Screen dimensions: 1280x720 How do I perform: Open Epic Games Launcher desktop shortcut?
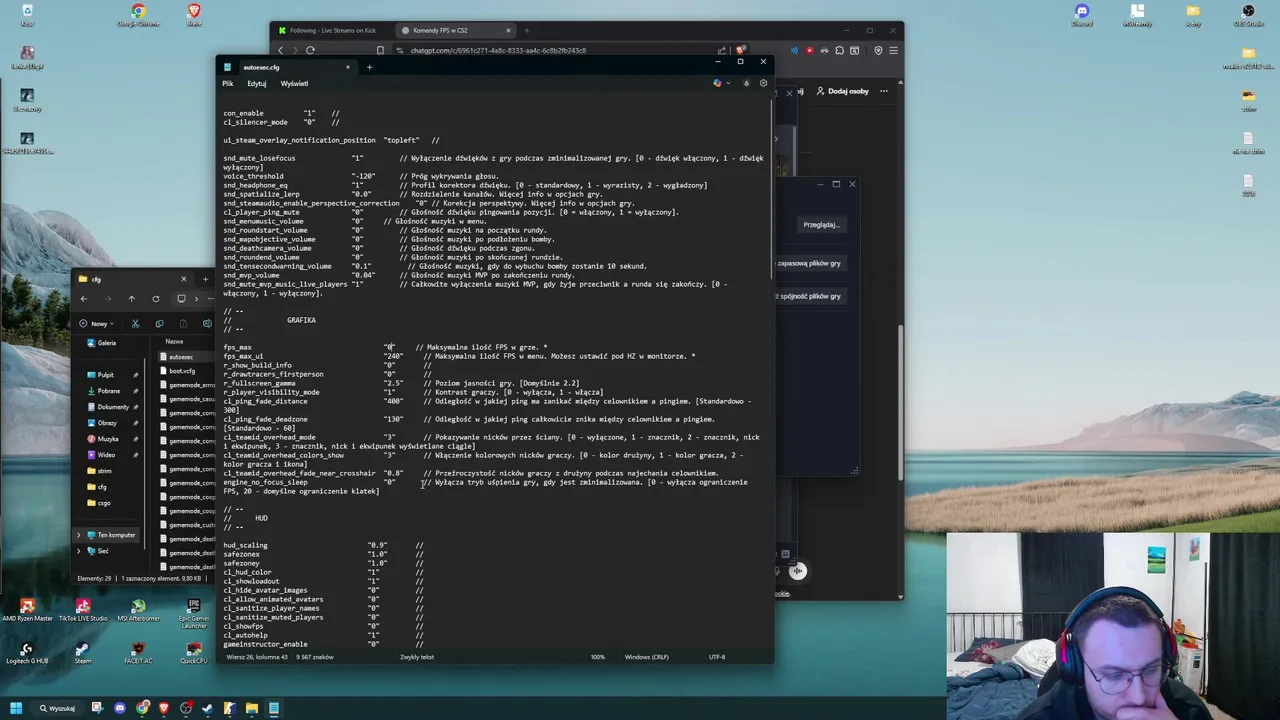click(x=194, y=613)
